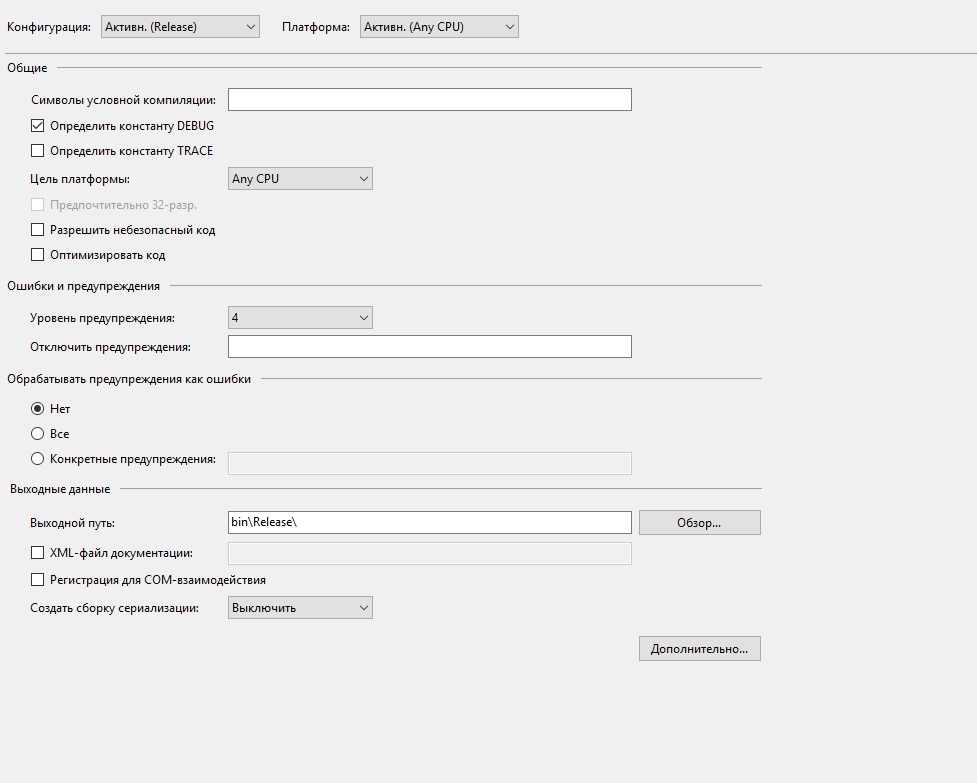
Task: Uncheck Определить константу DEBUG checkbox
Action: (38, 126)
